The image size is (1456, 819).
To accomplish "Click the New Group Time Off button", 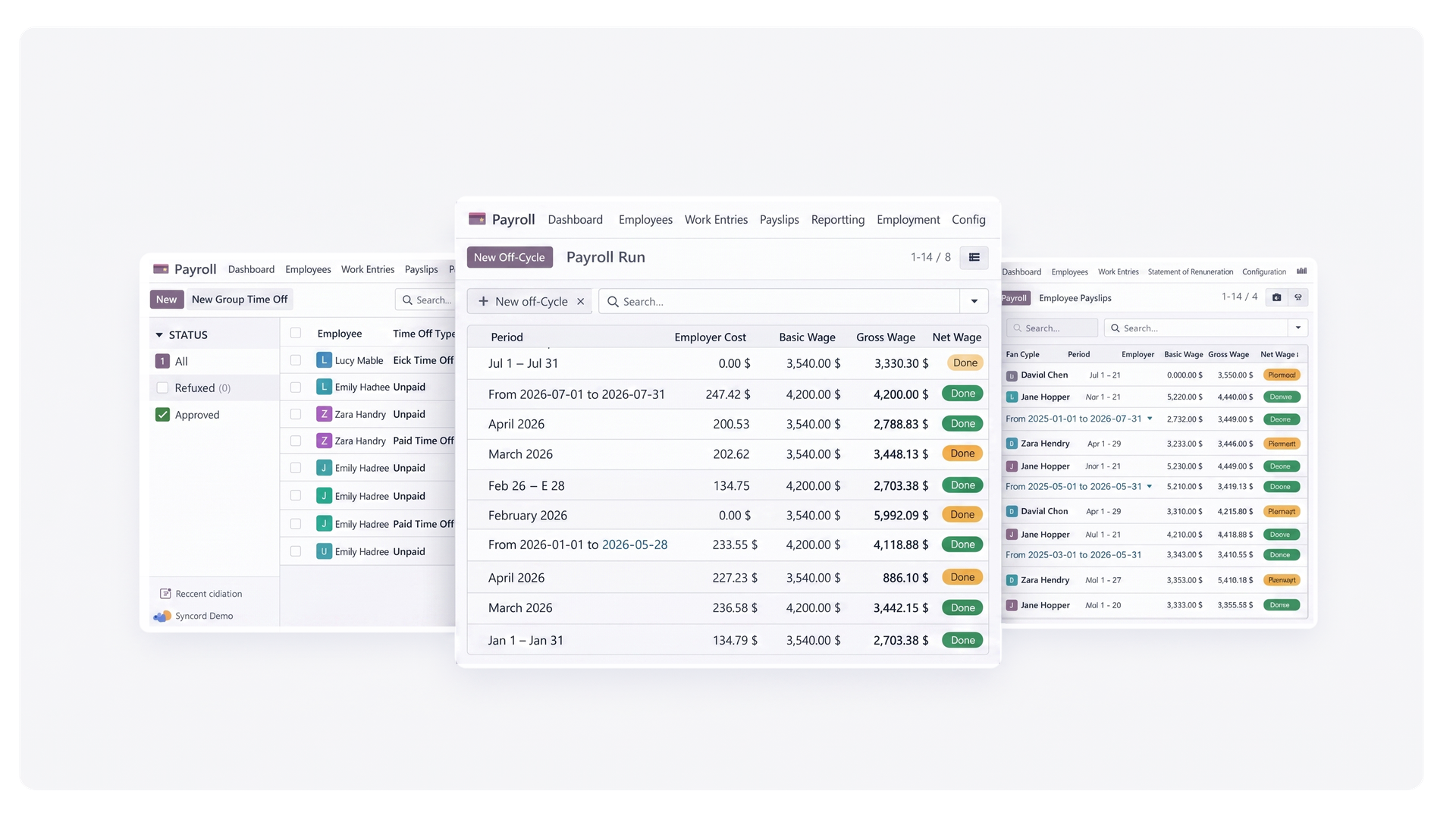I will (240, 300).
